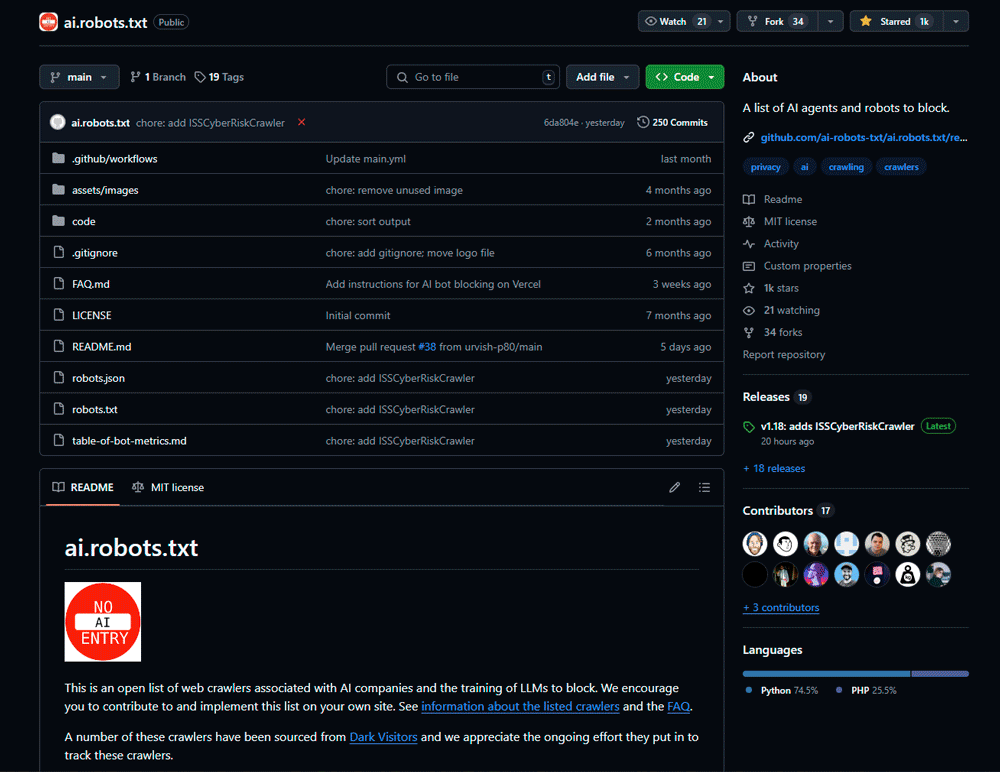The width and height of the screenshot is (1000, 772).
Task: Open pull request #38 link
Action: click(427, 346)
